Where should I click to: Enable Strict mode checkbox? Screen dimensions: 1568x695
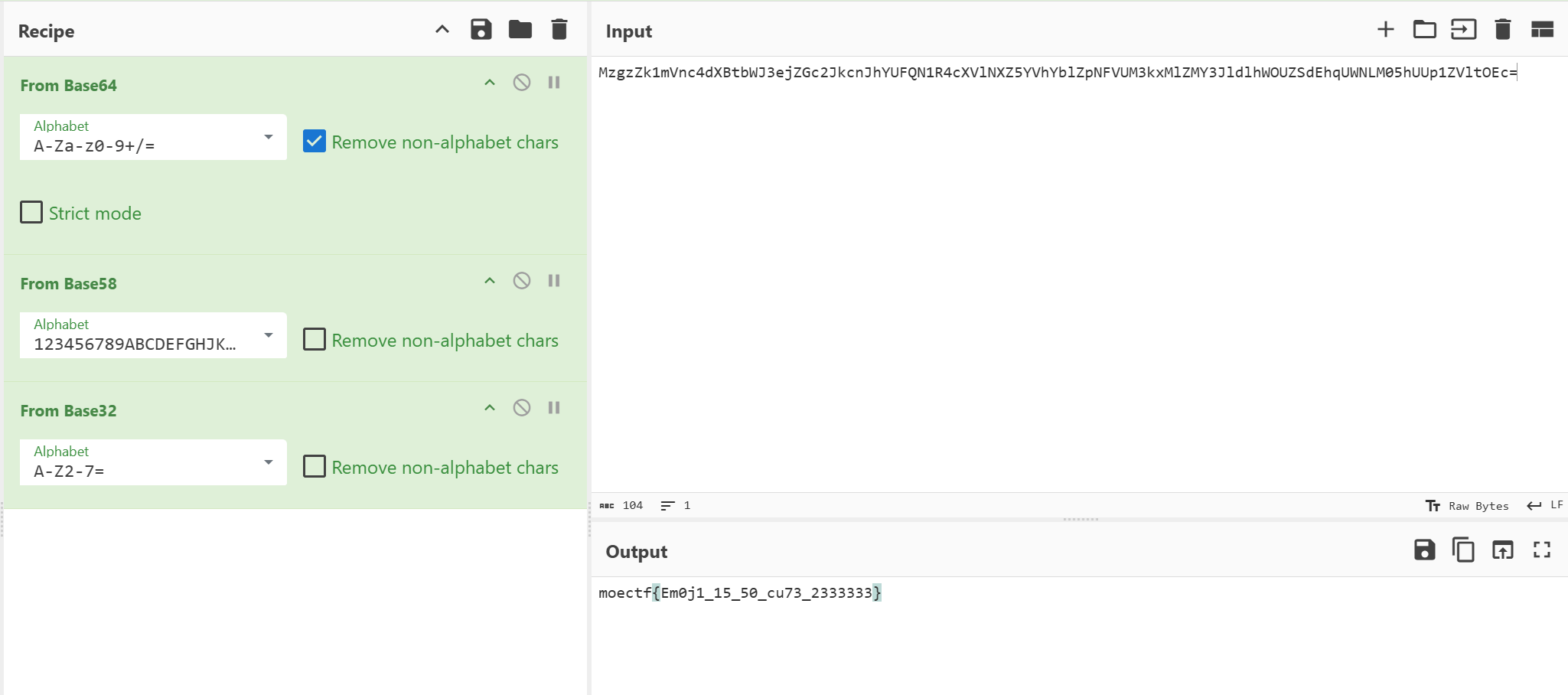pos(31,212)
